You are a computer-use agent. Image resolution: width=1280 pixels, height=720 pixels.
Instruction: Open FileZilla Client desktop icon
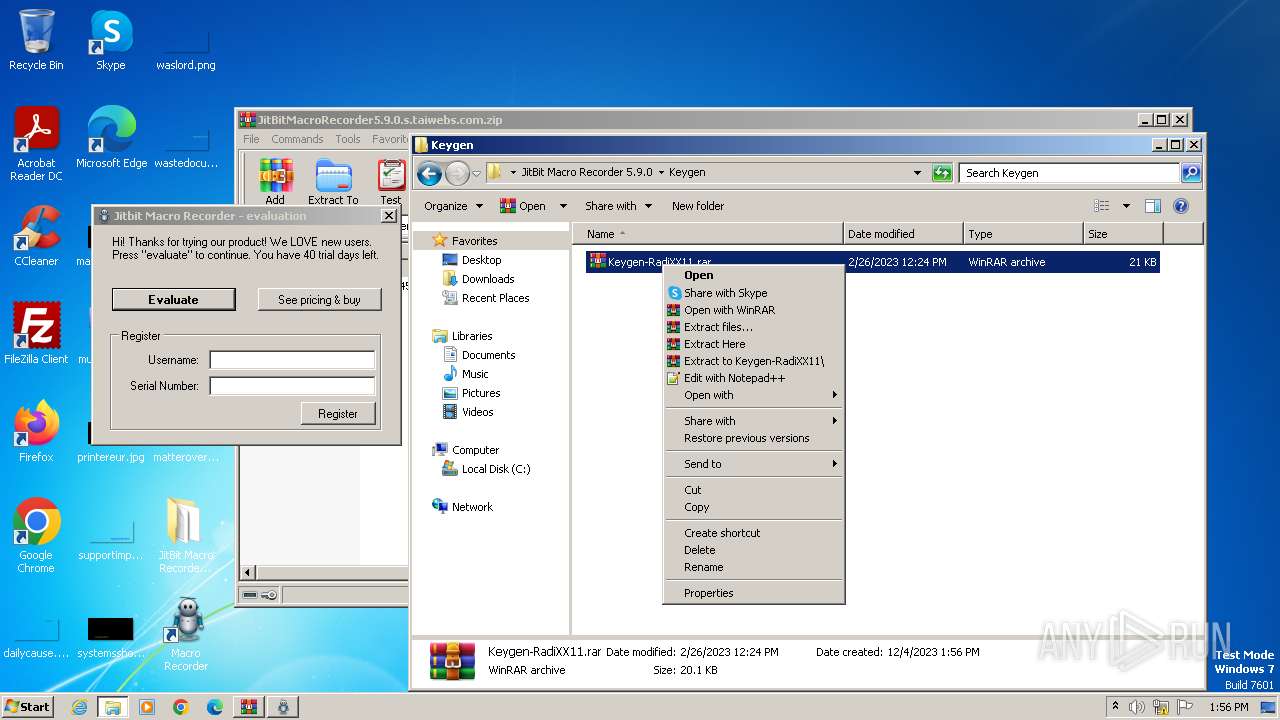click(x=36, y=334)
